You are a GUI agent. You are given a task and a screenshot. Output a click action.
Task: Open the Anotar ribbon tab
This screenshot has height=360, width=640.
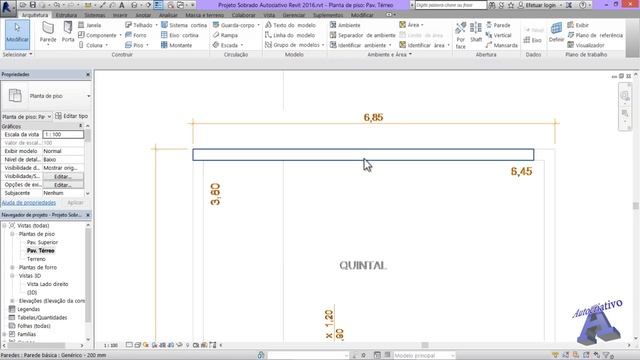coord(143,15)
